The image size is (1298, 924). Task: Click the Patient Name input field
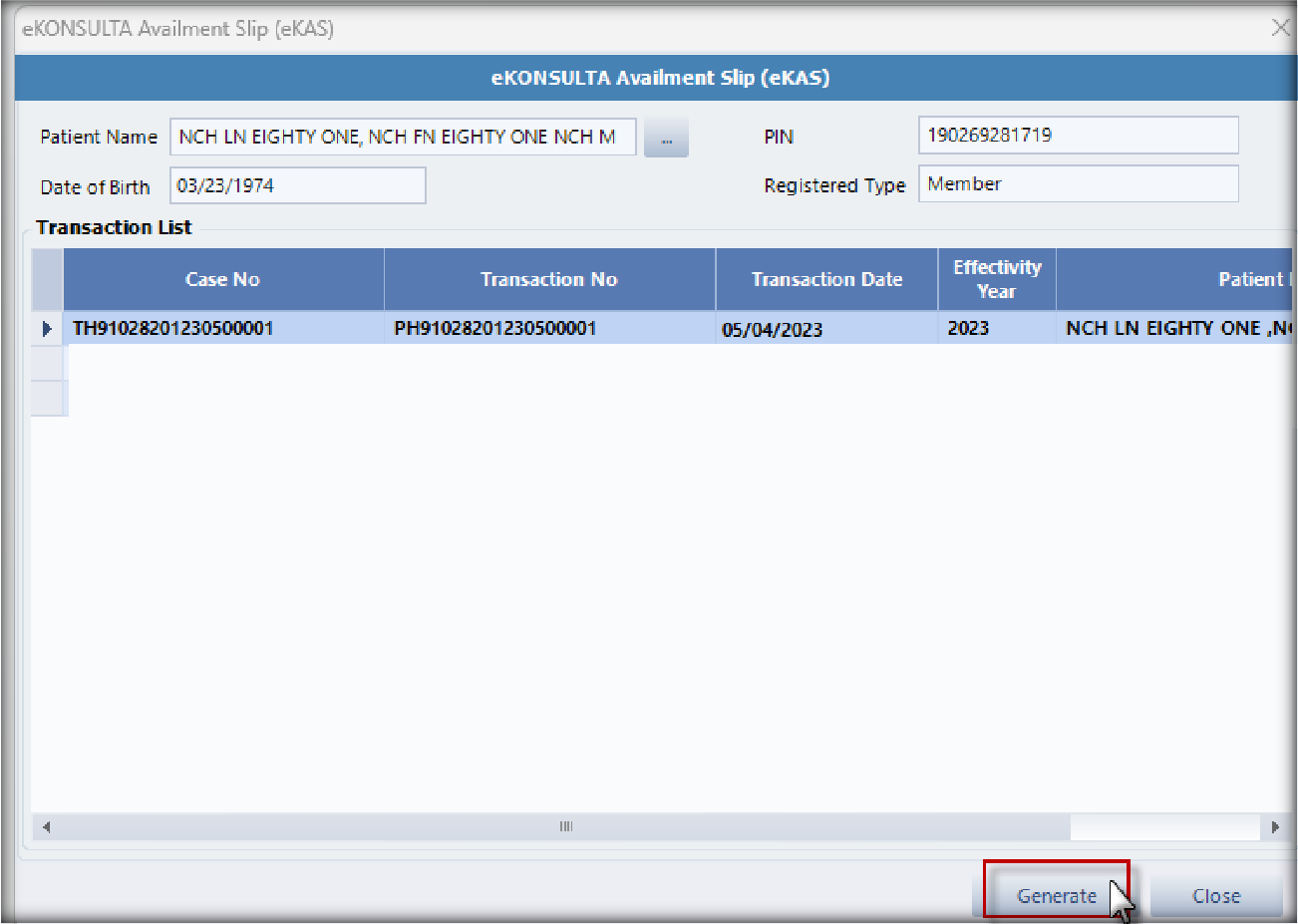point(403,137)
